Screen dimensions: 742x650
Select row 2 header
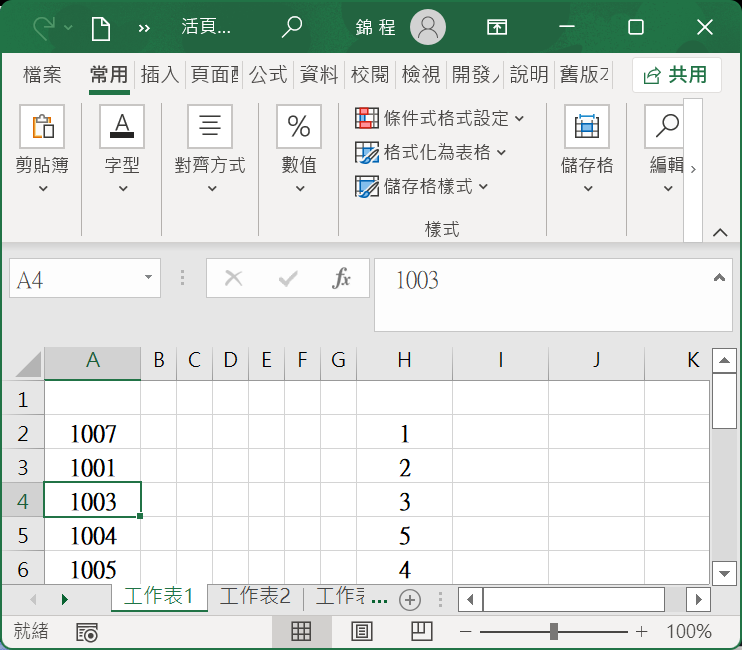pos(23,433)
